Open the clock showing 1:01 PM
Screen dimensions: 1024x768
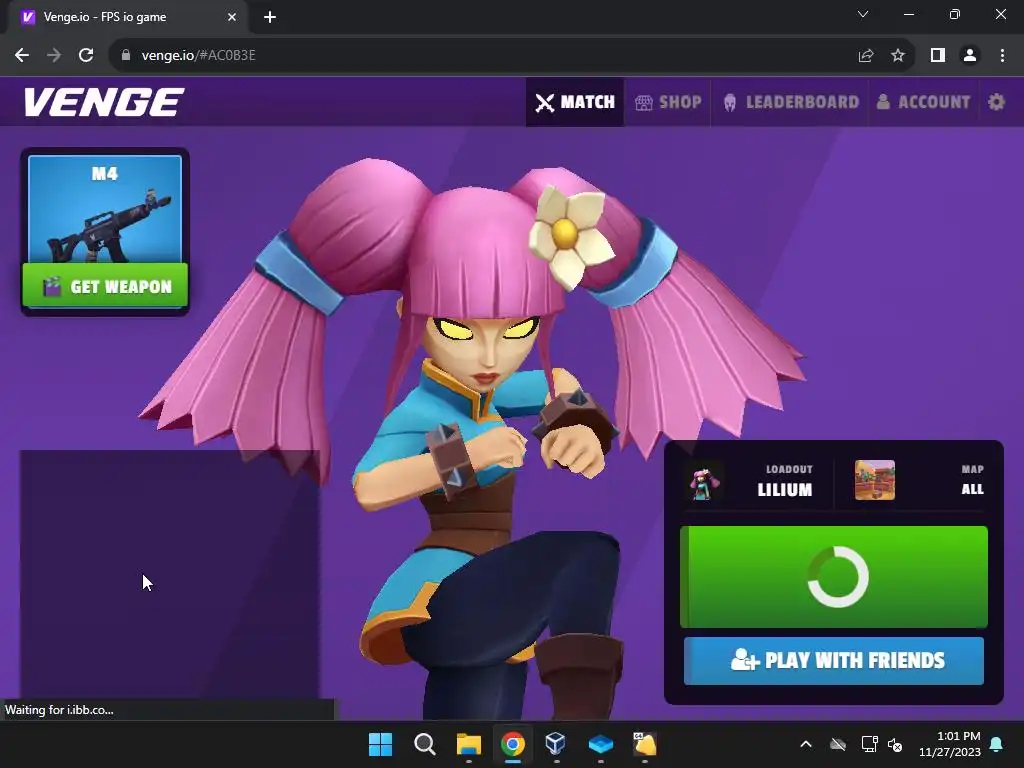coord(950,744)
